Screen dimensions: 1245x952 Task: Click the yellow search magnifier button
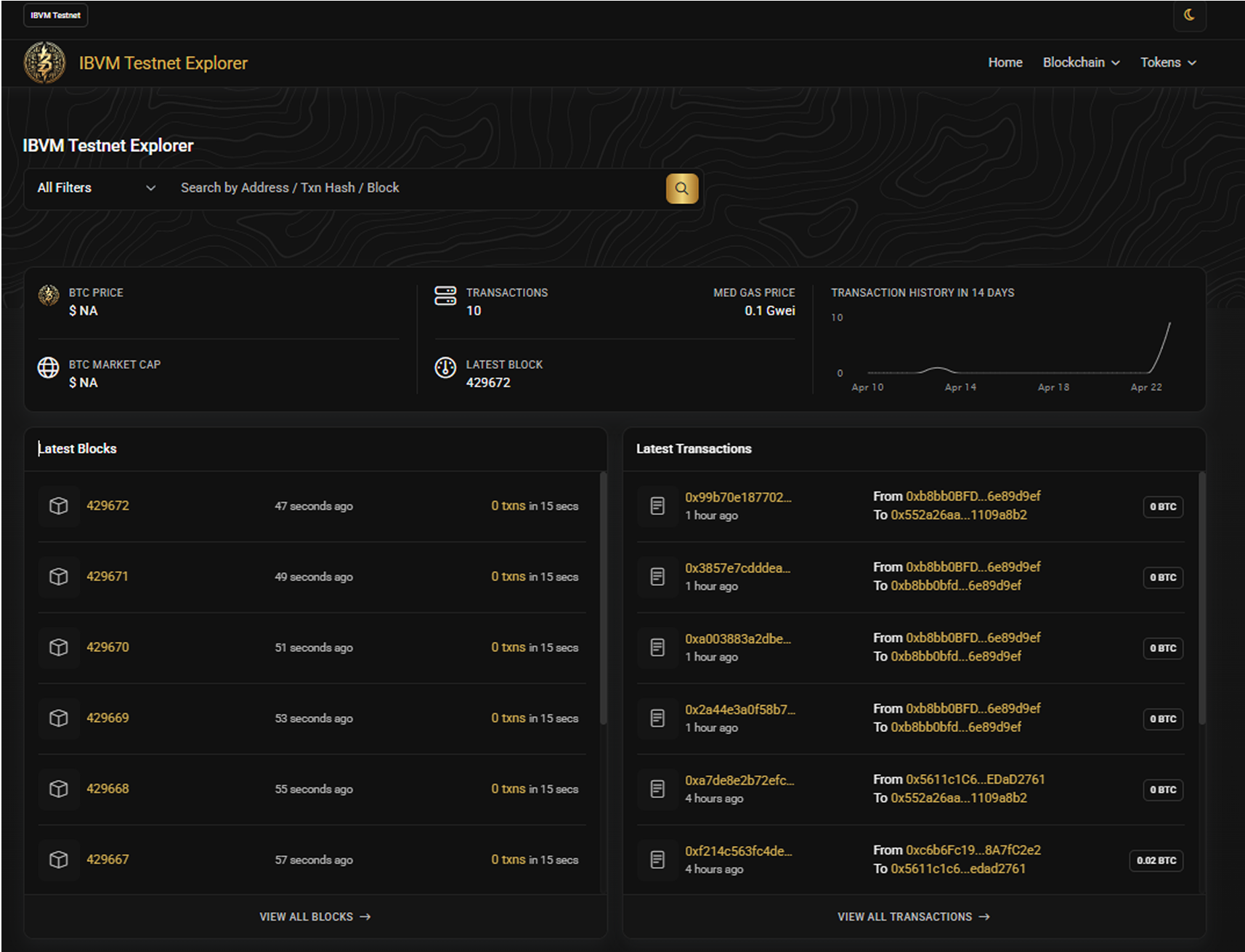[x=681, y=188]
